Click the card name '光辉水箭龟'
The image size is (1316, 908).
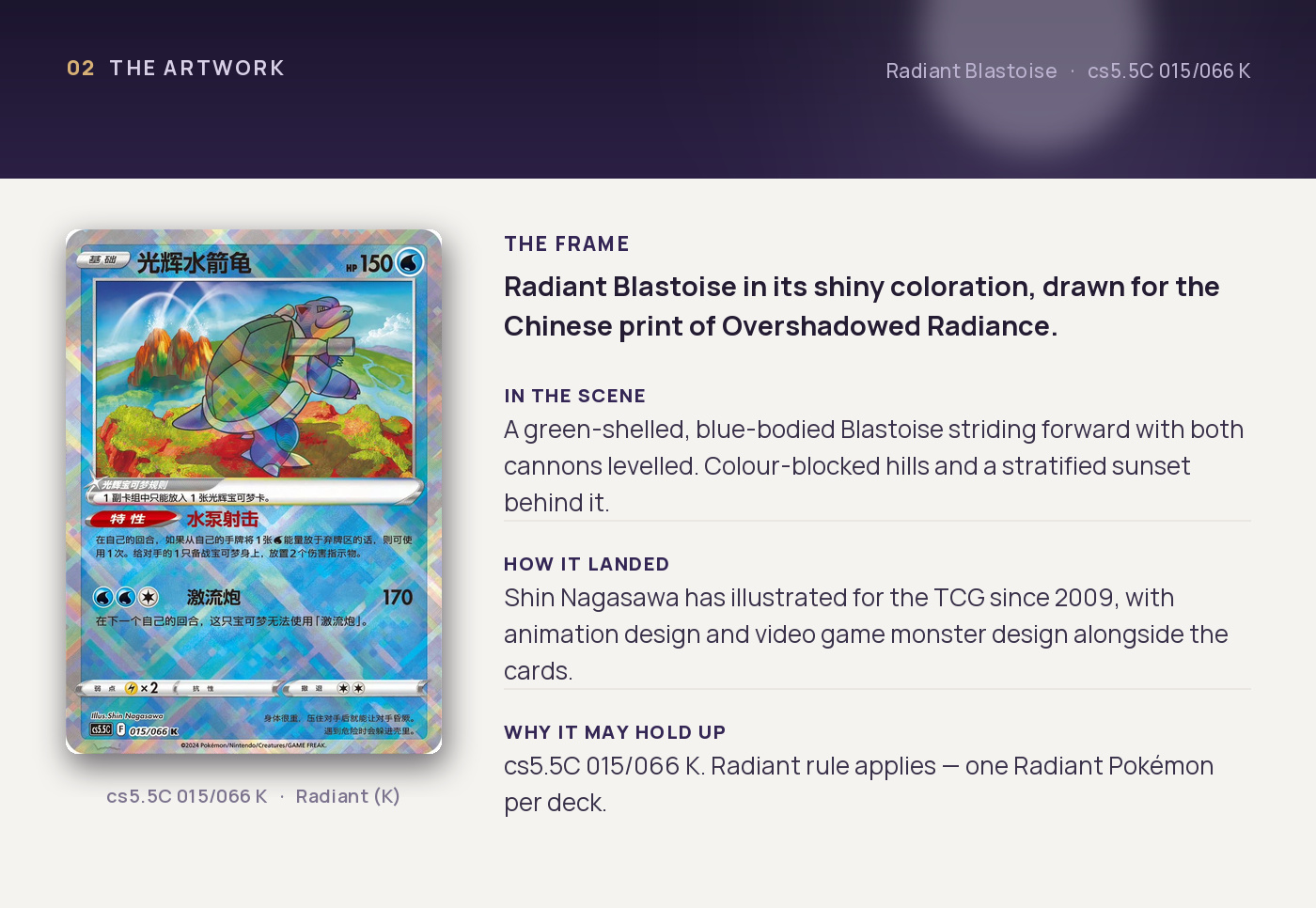pyautogui.click(x=195, y=263)
